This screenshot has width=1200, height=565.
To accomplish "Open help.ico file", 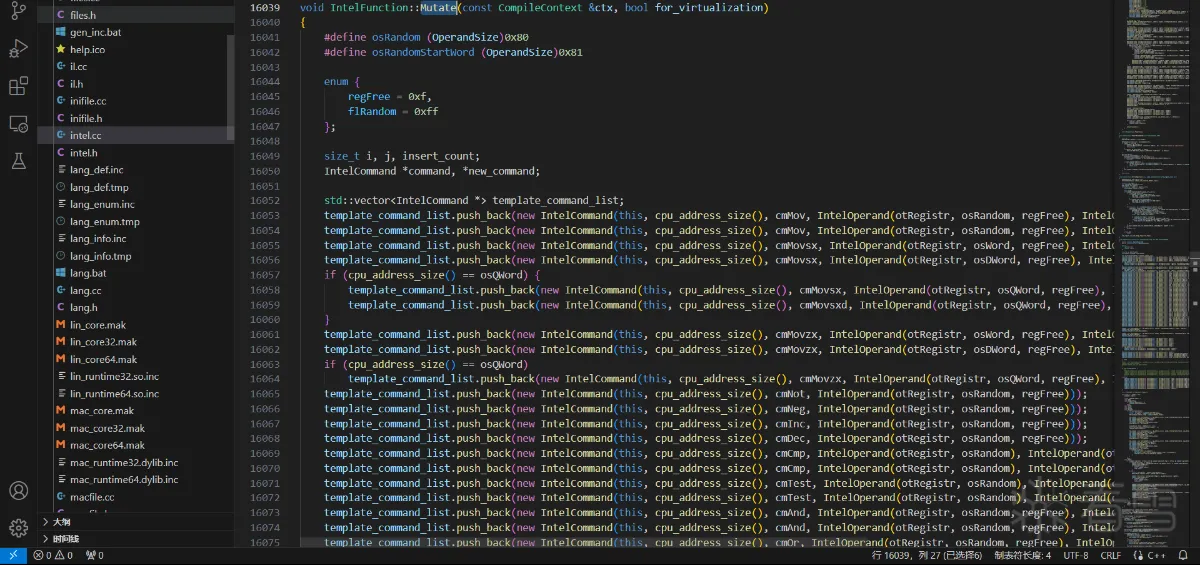I will (136, 49).
